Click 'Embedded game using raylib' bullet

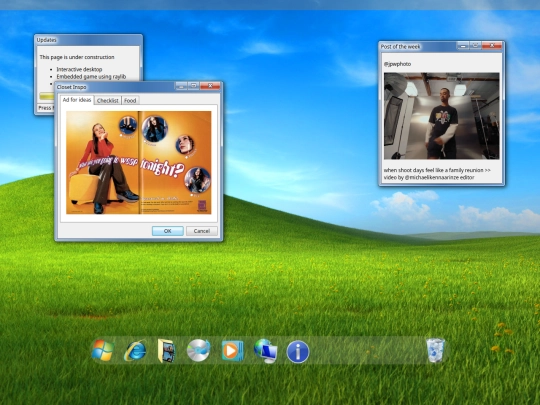point(91,76)
